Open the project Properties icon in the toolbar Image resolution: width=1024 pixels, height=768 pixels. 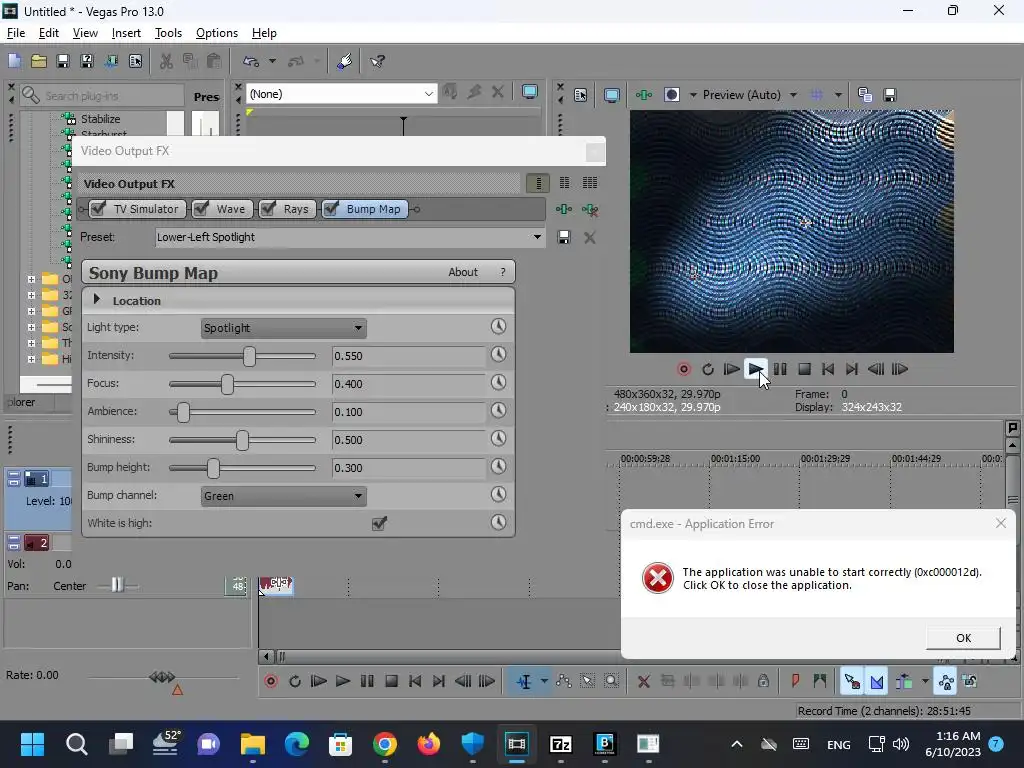coord(135,61)
